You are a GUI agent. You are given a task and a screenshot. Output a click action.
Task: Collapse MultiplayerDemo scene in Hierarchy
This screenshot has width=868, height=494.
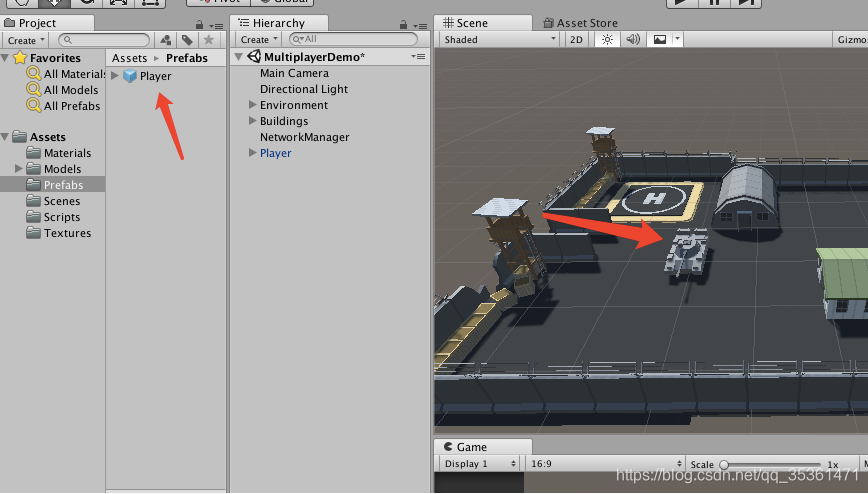(x=239, y=56)
